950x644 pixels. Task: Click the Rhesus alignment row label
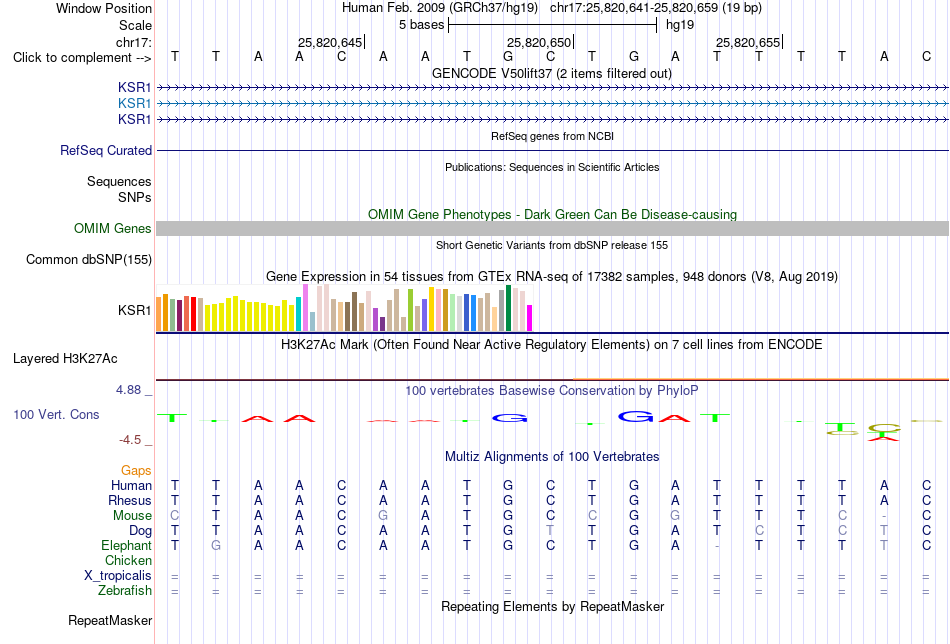(130, 500)
